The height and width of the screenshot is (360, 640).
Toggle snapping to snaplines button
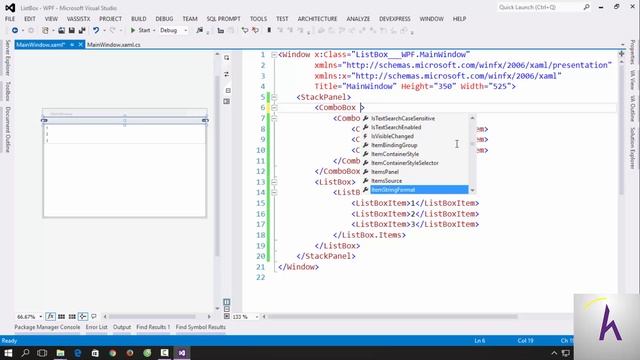(83, 316)
